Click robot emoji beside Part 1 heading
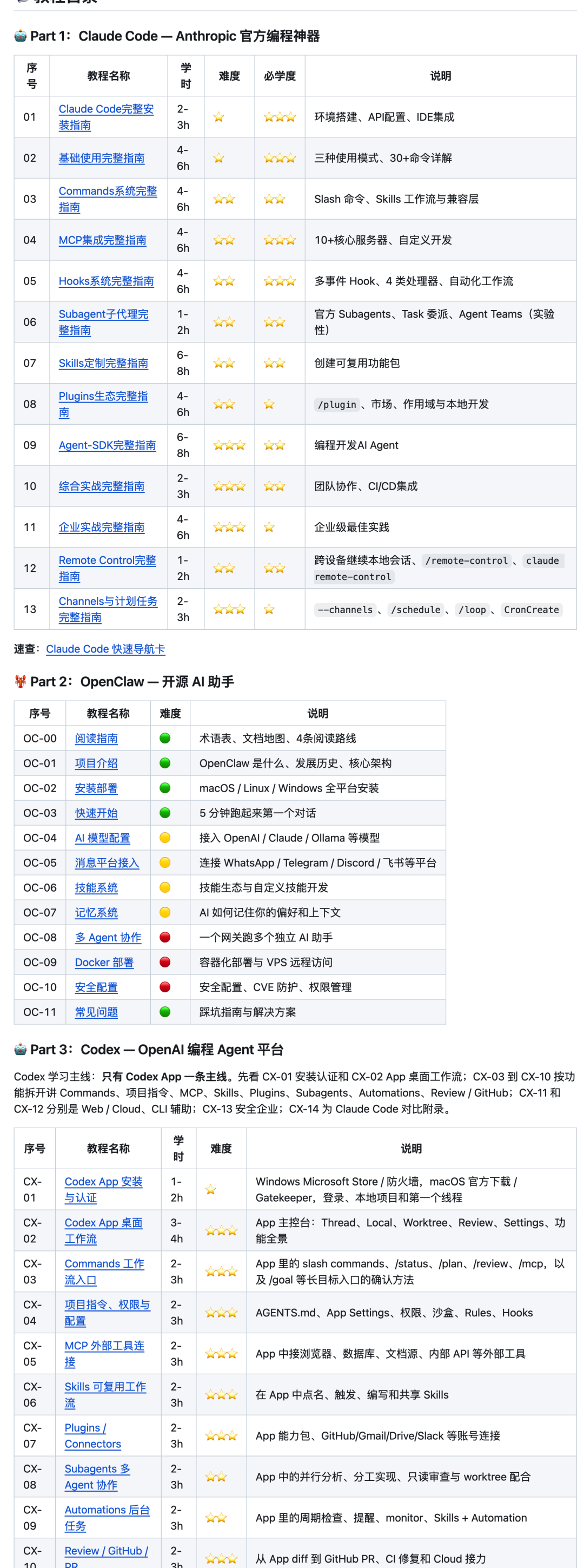Viewport: 584px width, 1568px height. click(x=21, y=36)
